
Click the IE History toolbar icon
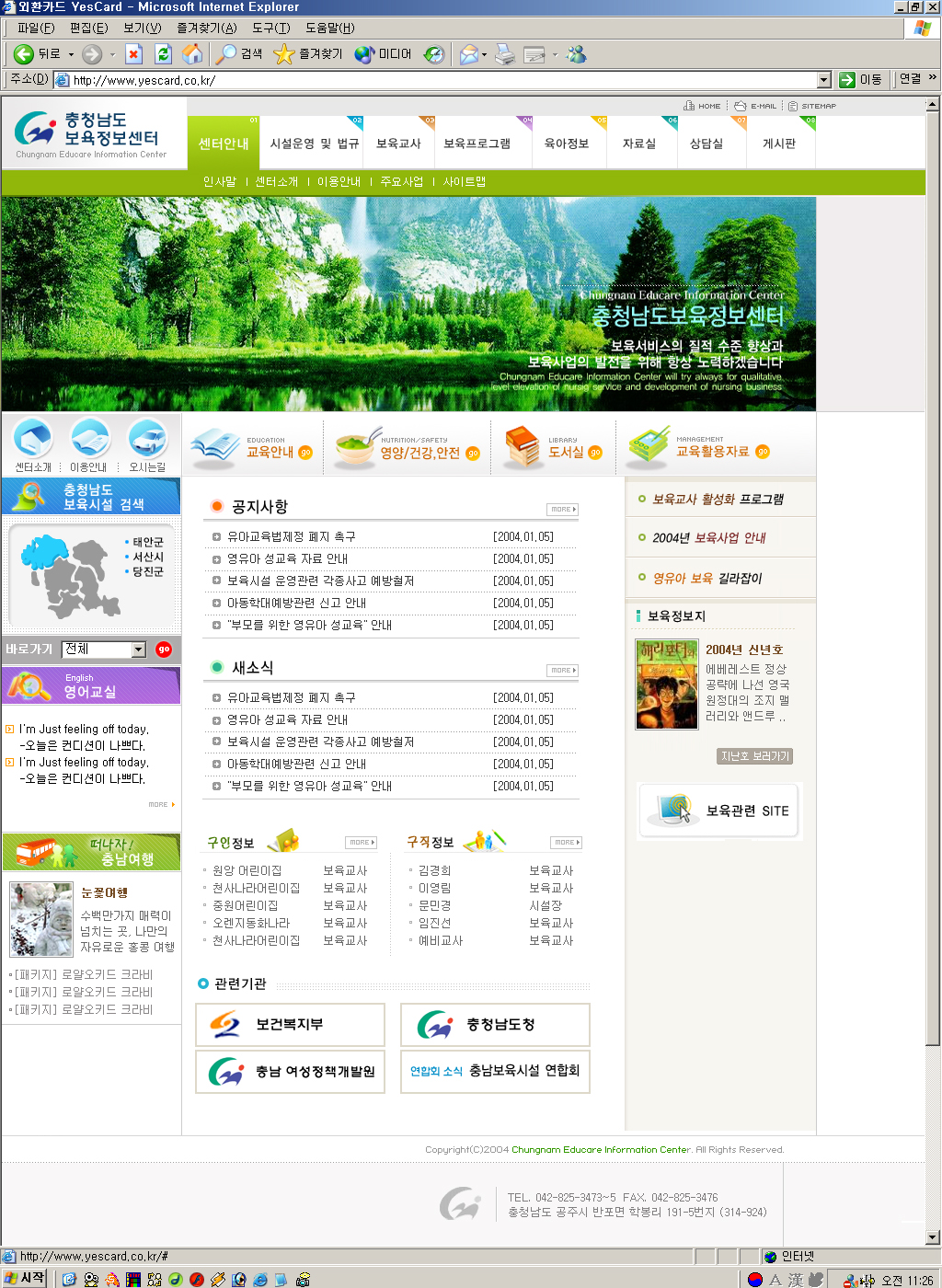click(x=434, y=54)
